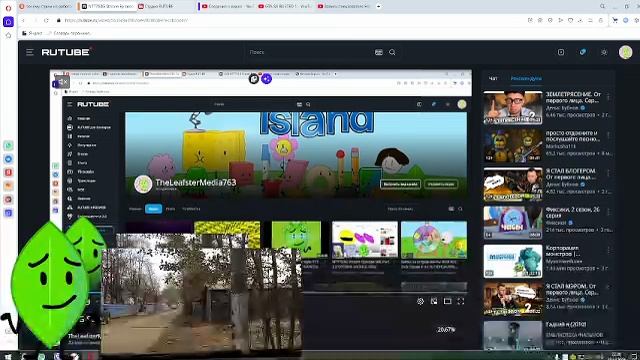Click the Windows Start button
This screenshot has height=360, width=640.
(8, 356)
